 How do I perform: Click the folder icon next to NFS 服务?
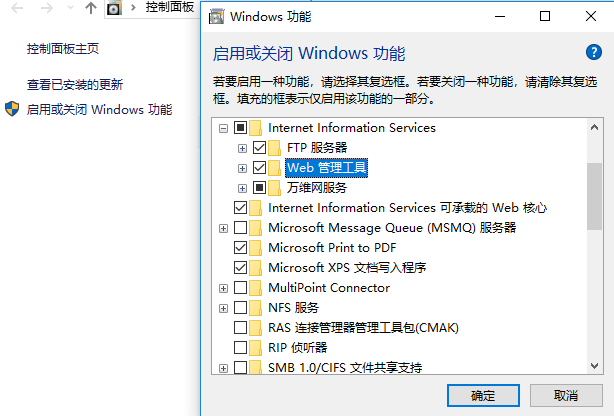[x=255, y=308]
